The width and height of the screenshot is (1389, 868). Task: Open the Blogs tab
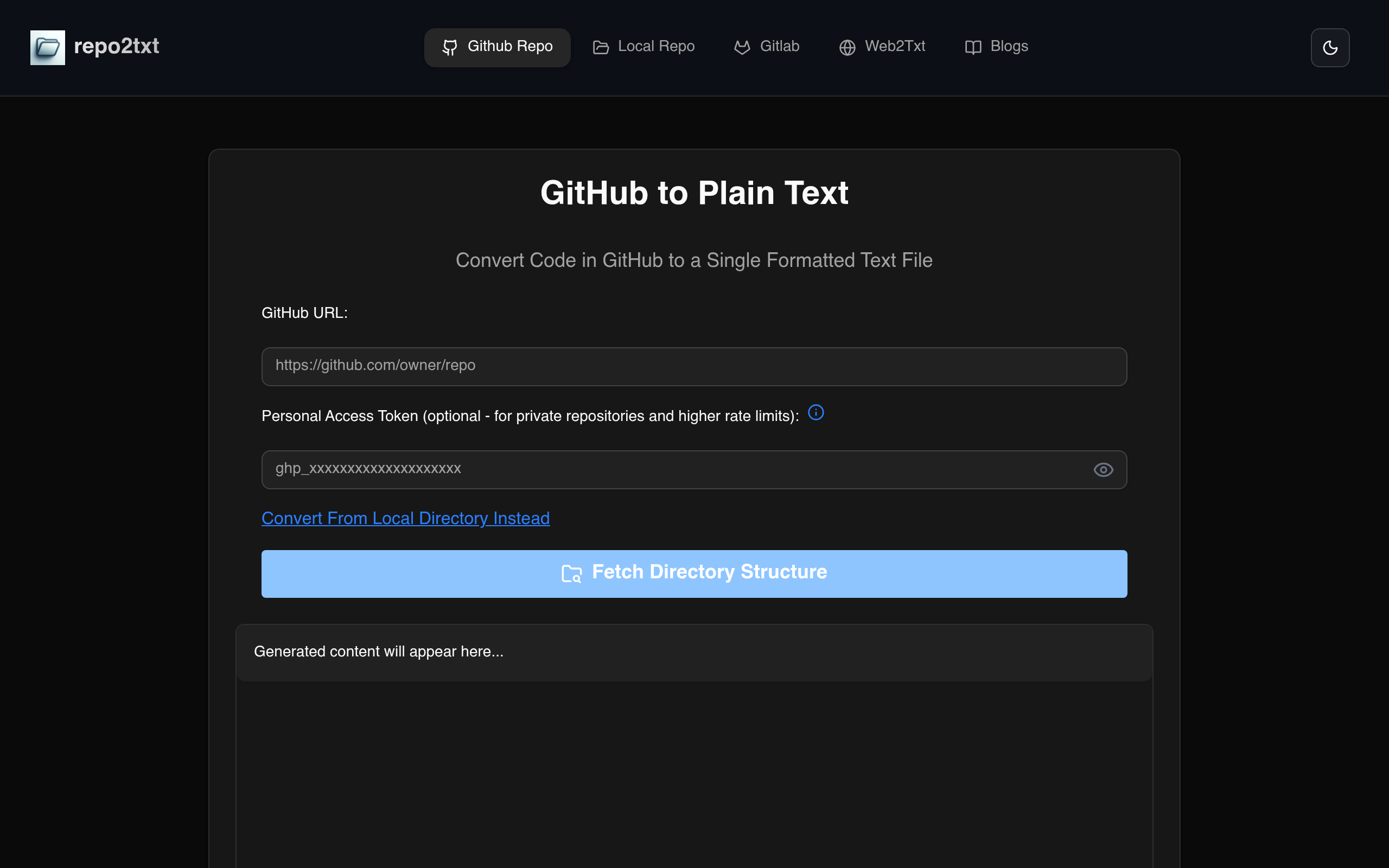point(997,48)
